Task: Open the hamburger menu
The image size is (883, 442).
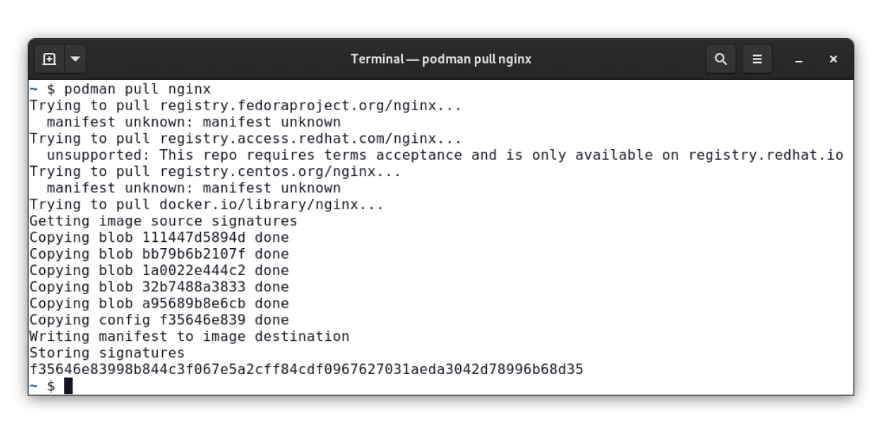Action: 757,59
